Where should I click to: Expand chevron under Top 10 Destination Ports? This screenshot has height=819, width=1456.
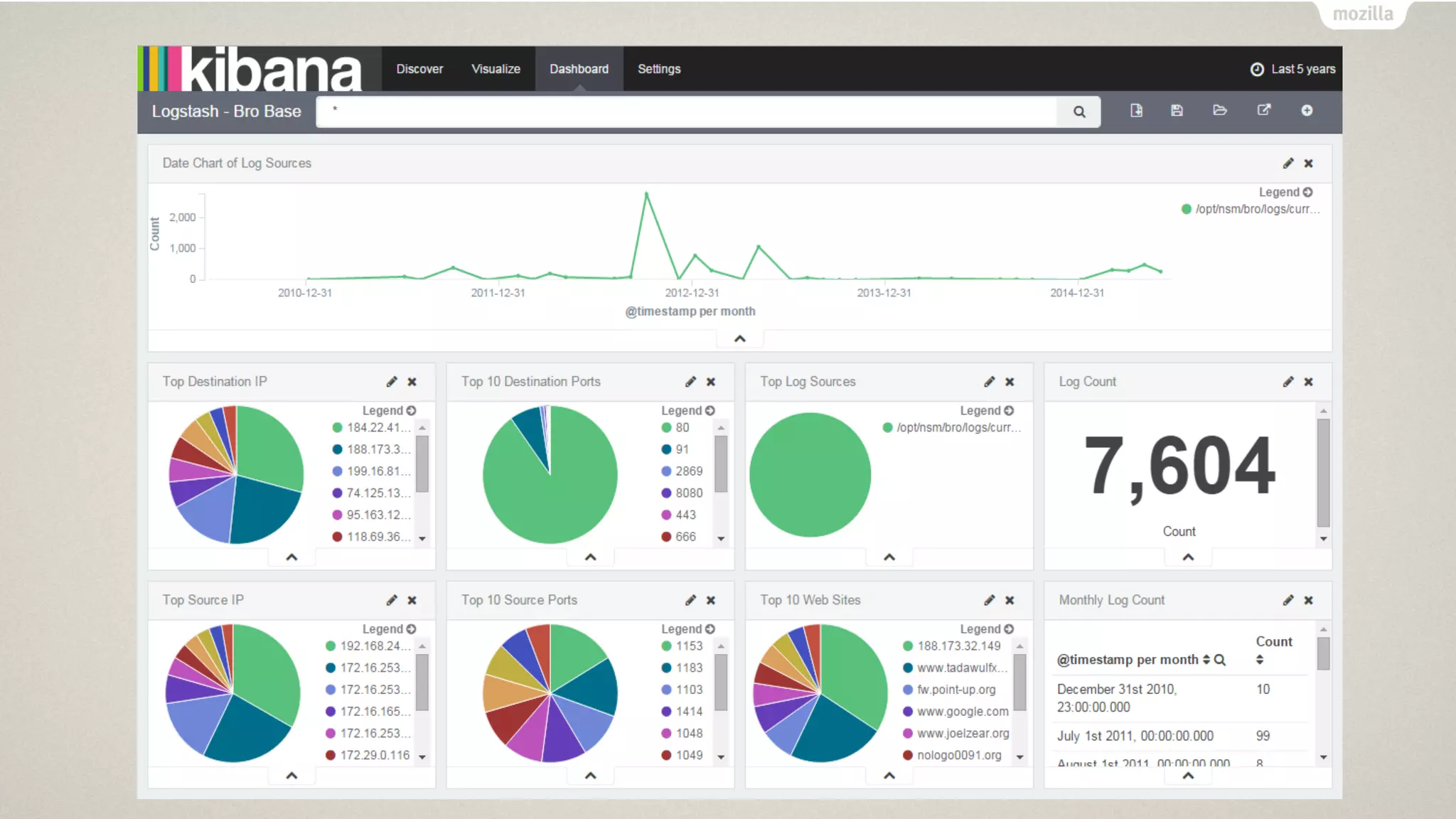[590, 557]
